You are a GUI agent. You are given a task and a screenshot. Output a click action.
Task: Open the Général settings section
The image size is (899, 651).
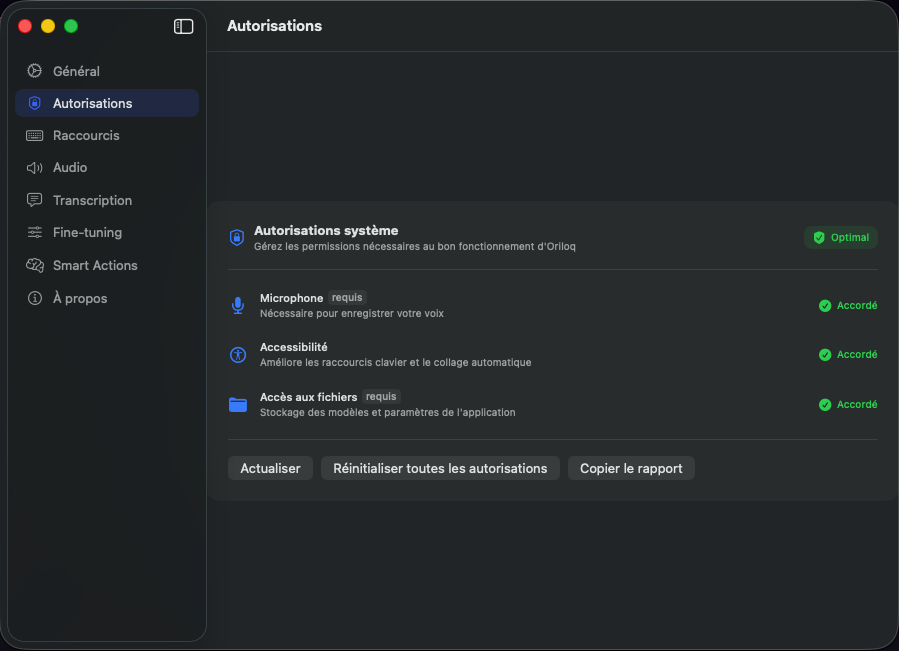tap(107, 71)
